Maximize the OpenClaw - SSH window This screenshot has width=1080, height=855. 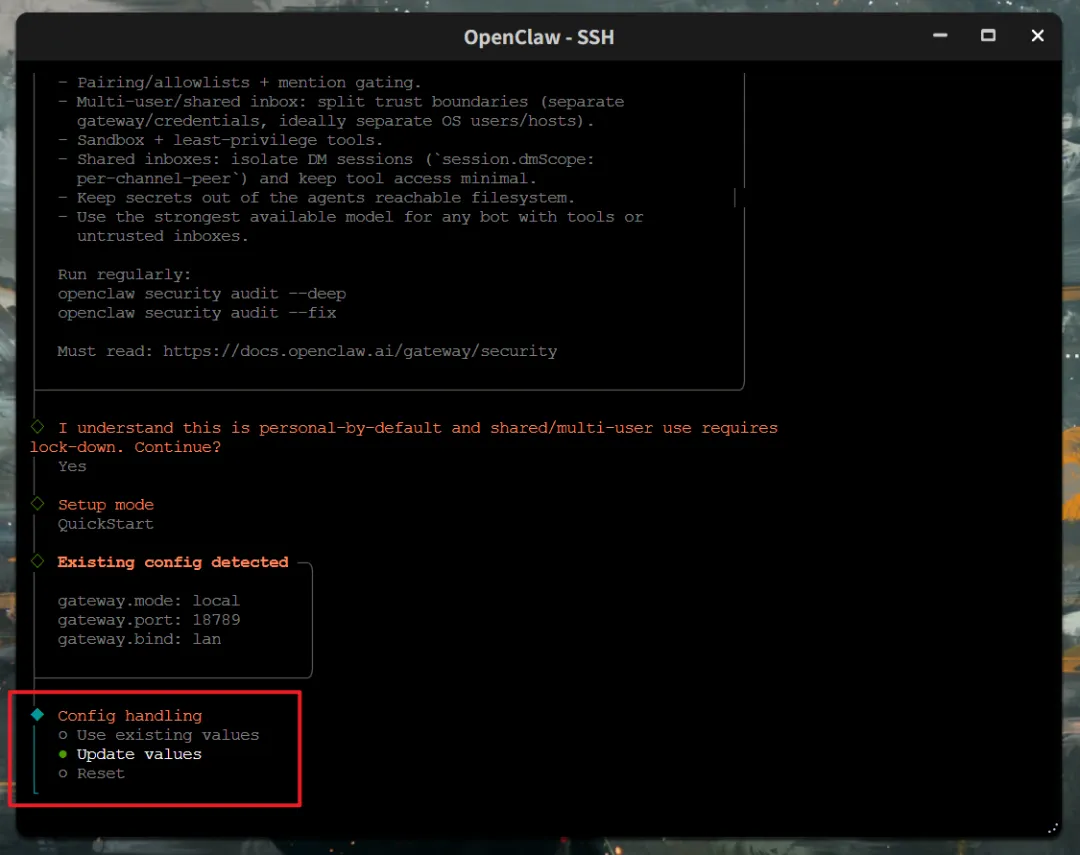tap(988, 36)
